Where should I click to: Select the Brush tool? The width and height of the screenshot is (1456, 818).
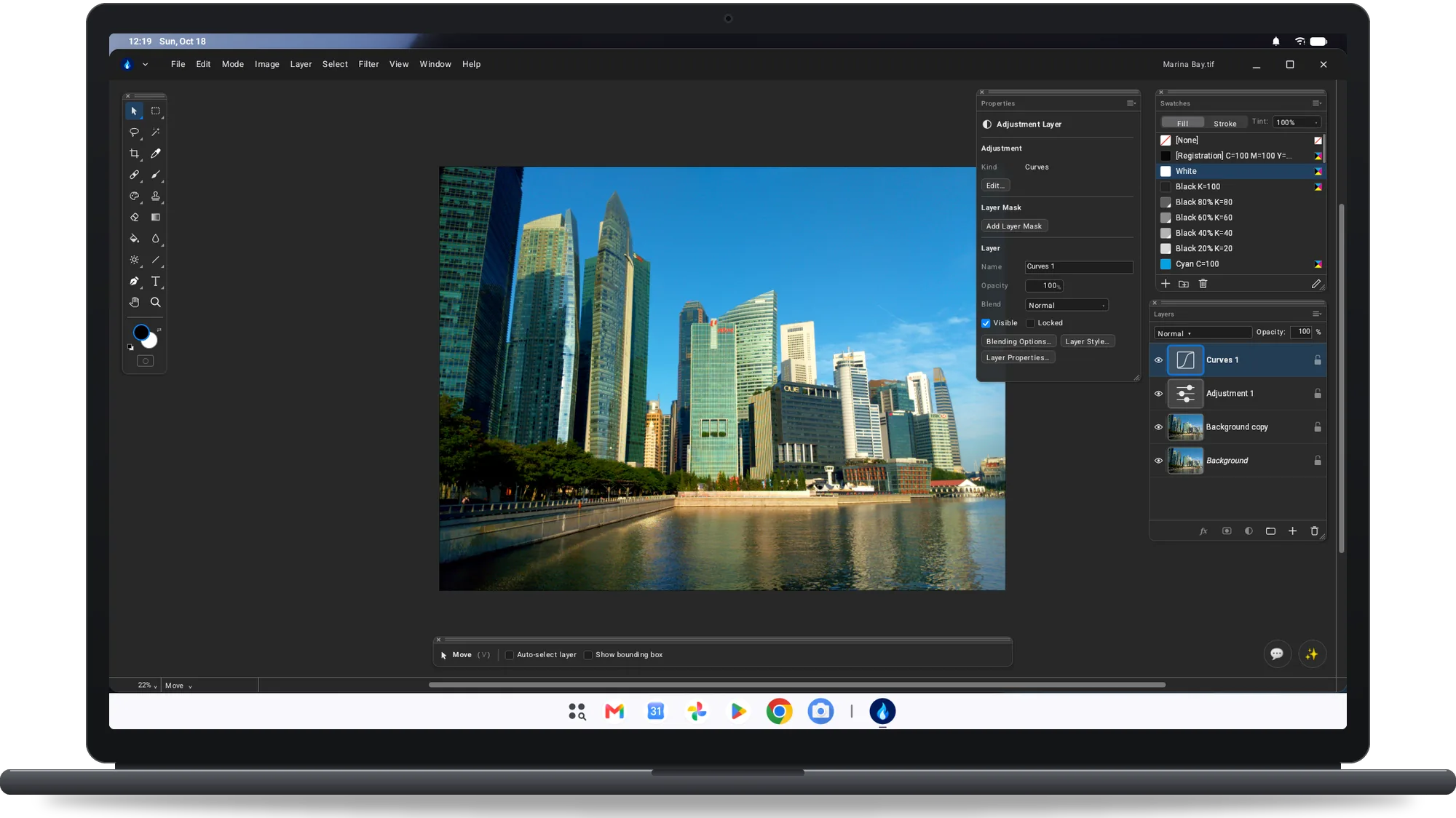click(155, 175)
